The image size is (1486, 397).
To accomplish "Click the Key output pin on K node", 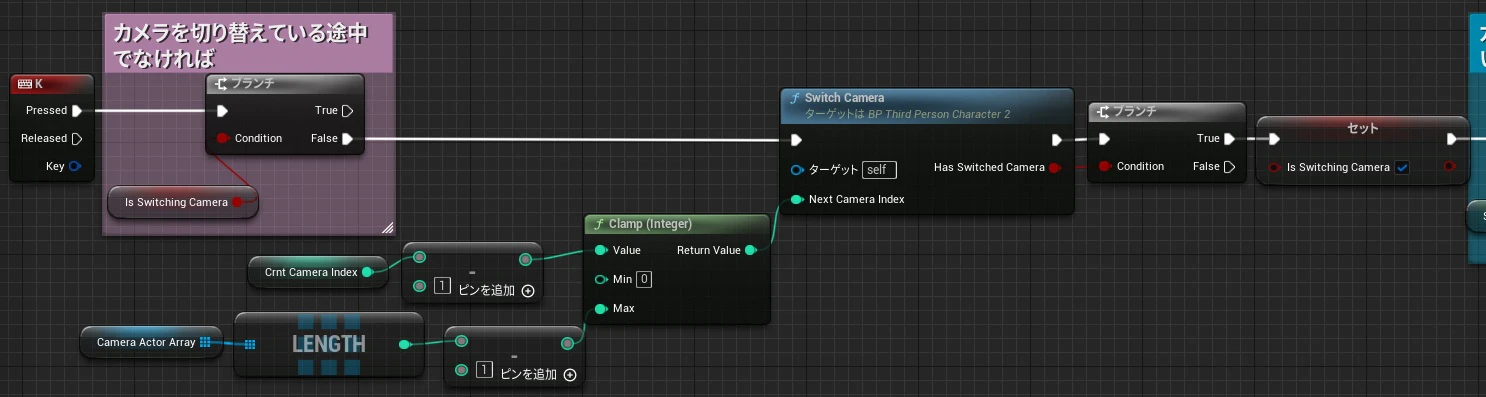I will coord(75,166).
